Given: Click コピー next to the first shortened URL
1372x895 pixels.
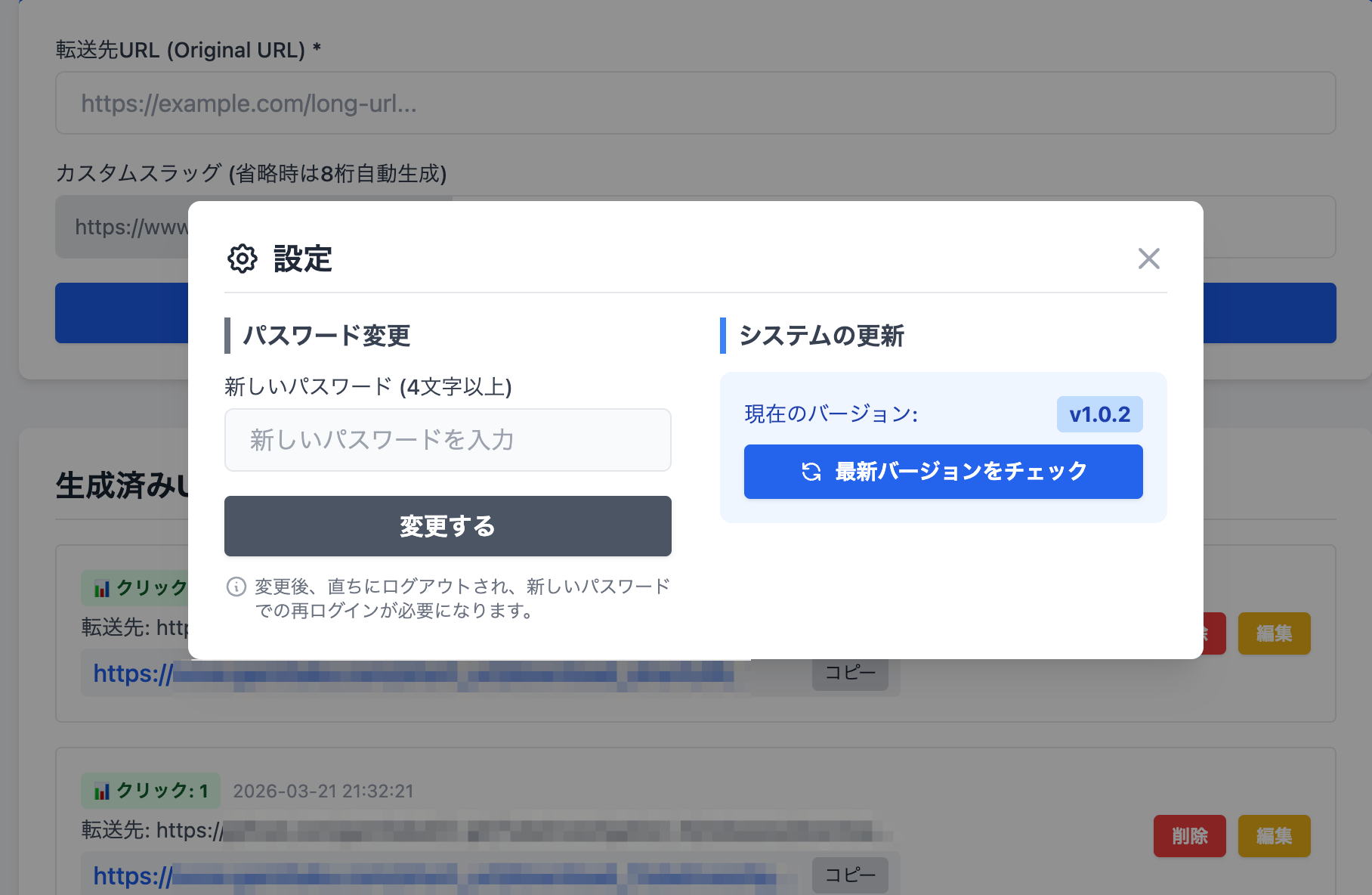Looking at the screenshot, I should pyautogui.click(x=850, y=673).
